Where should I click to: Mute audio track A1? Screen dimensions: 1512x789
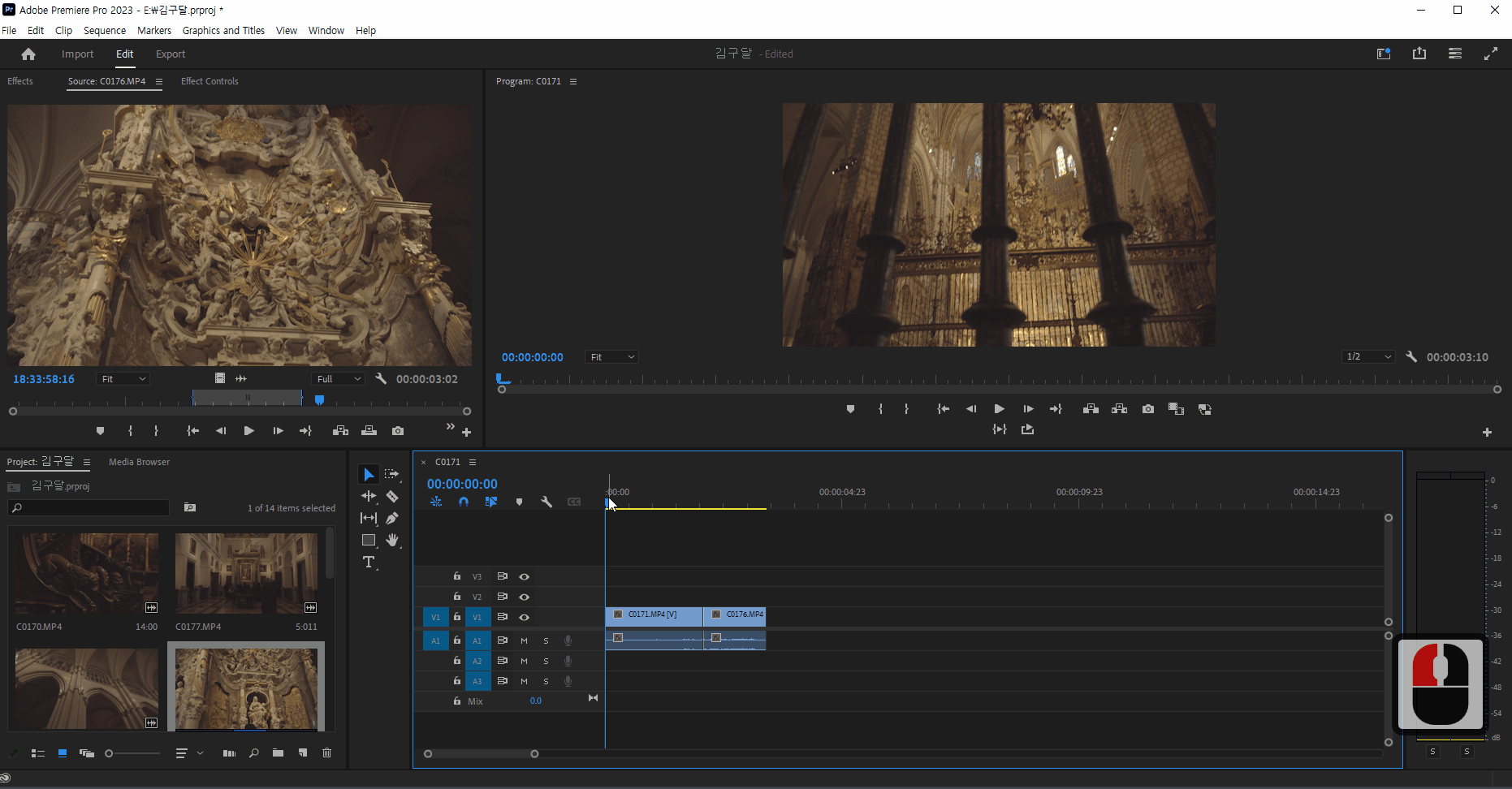coord(524,640)
